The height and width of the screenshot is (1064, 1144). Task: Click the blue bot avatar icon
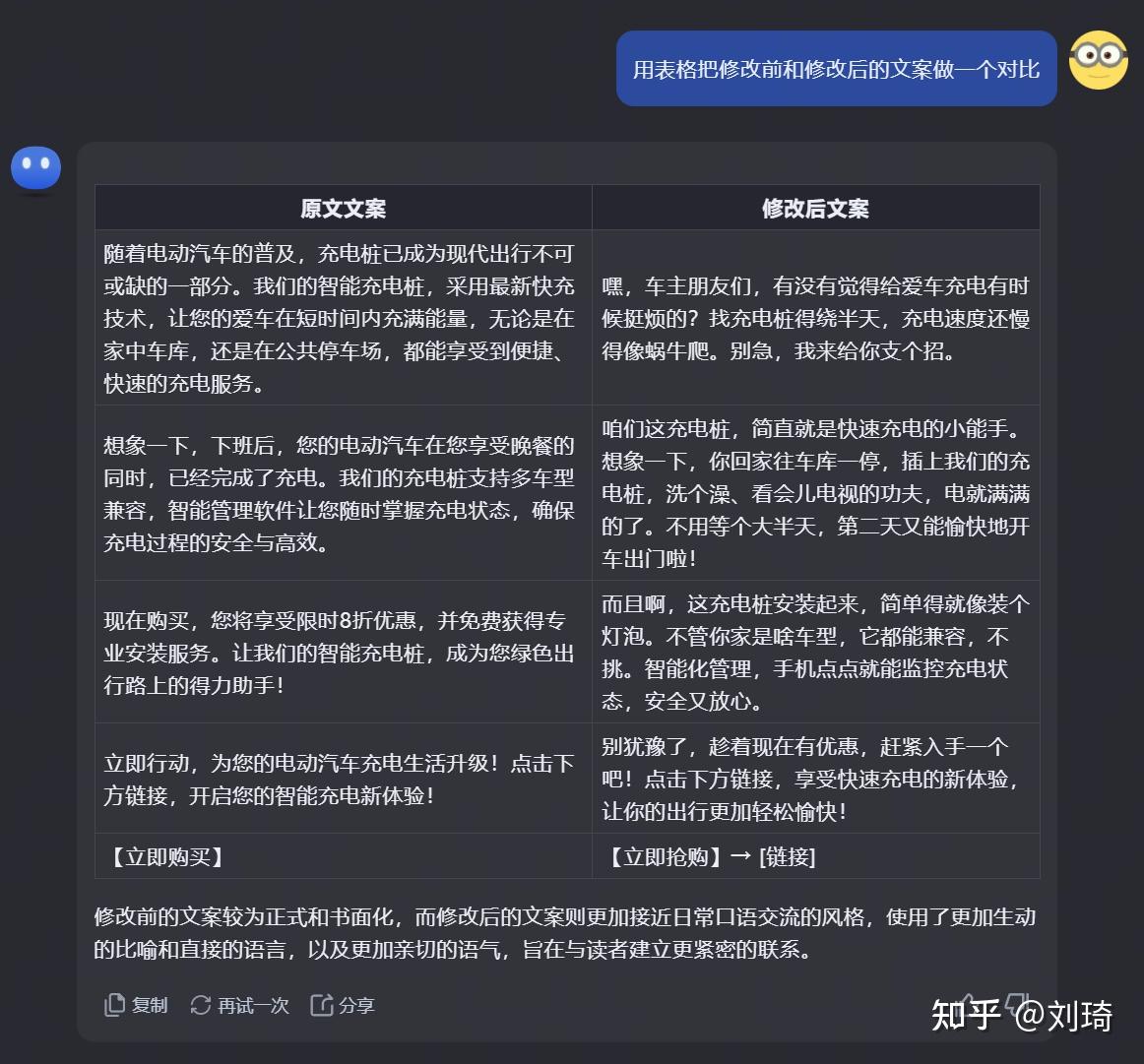[35, 169]
